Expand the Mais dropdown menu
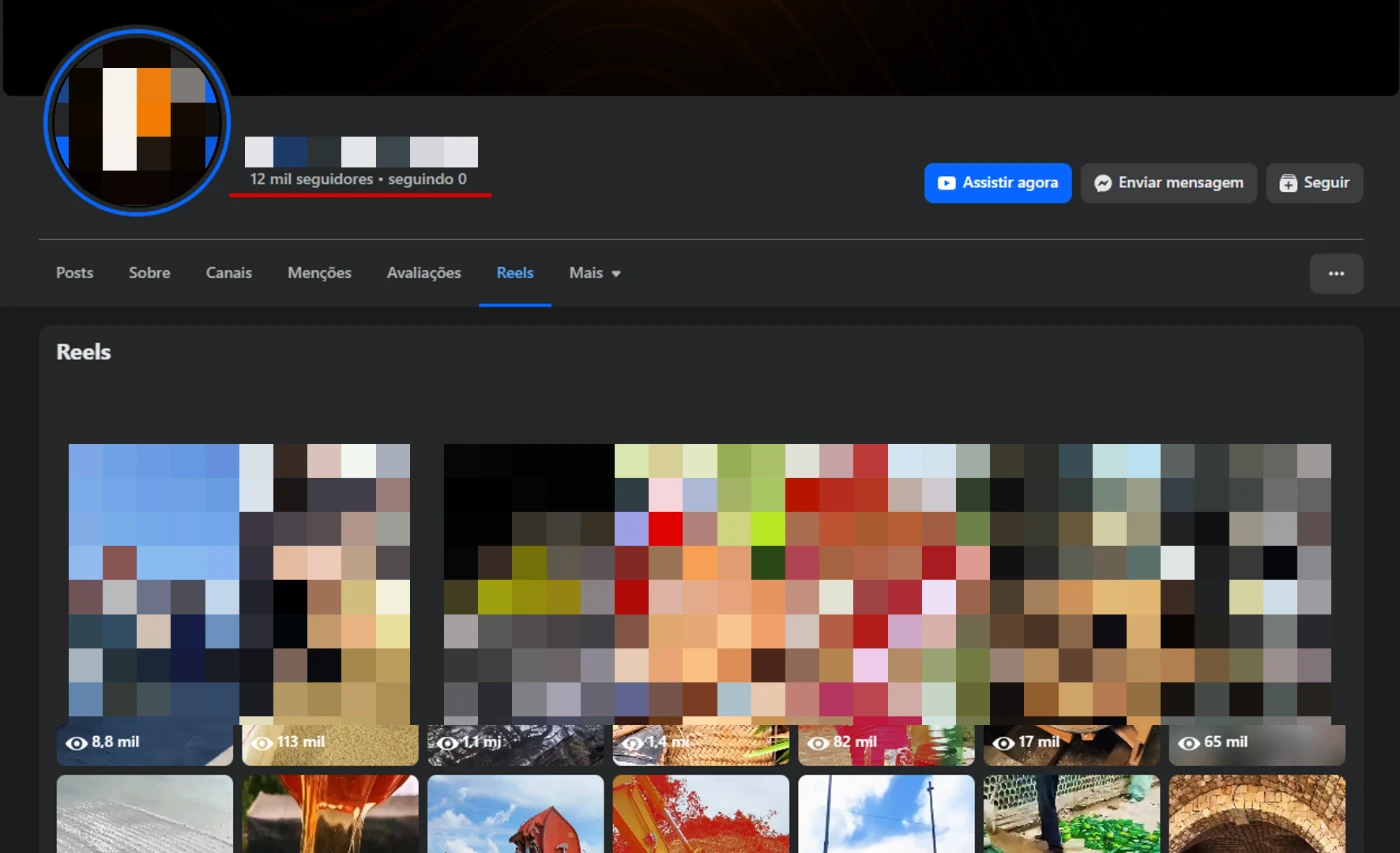Screen dimensions: 1400x853 594,273
